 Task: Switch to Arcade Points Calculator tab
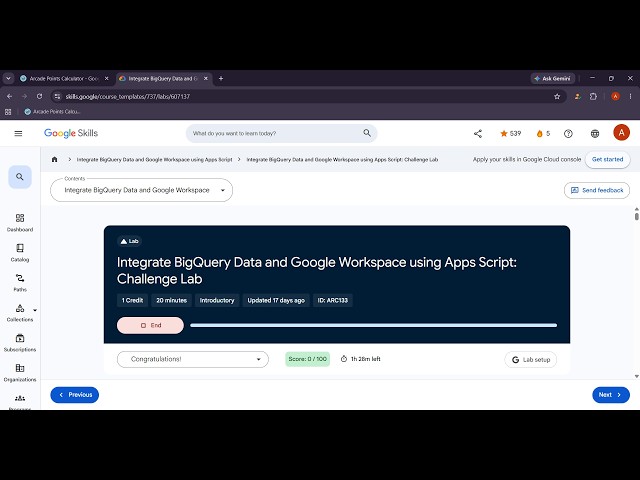64,78
